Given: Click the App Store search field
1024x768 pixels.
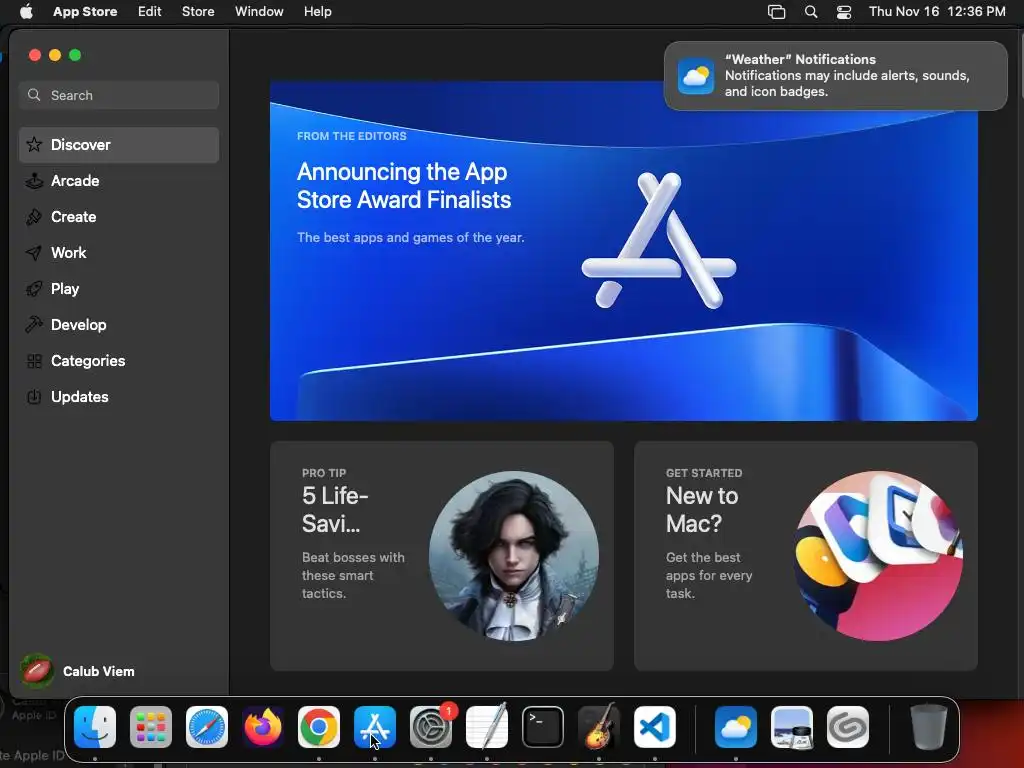Looking at the screenshot, I should (x=119, y=95).
